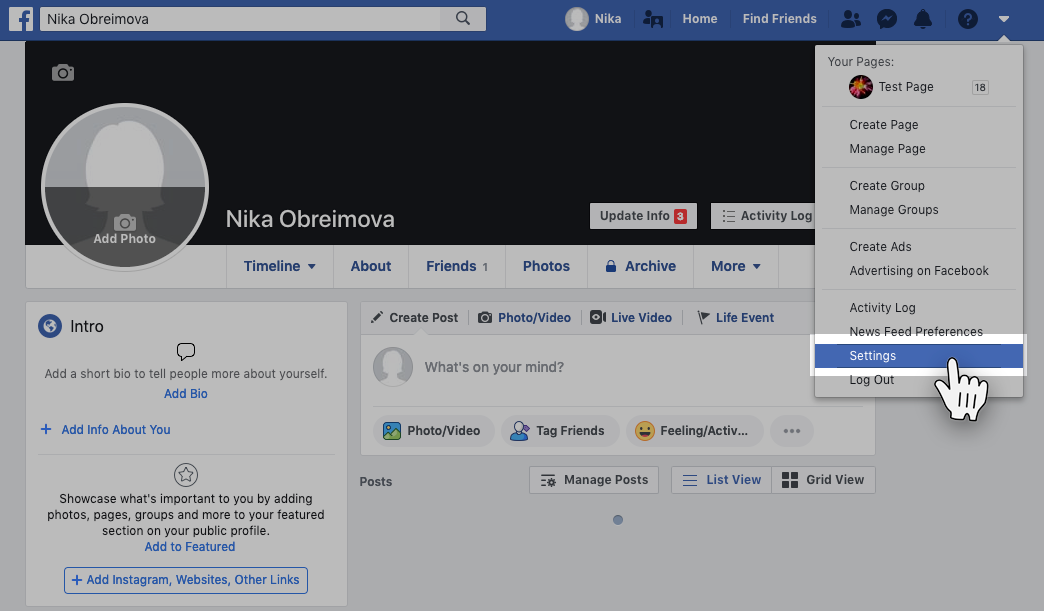Click the more options ellipsis in composer
The image size is (1044, 611).
tap(792, 431)
